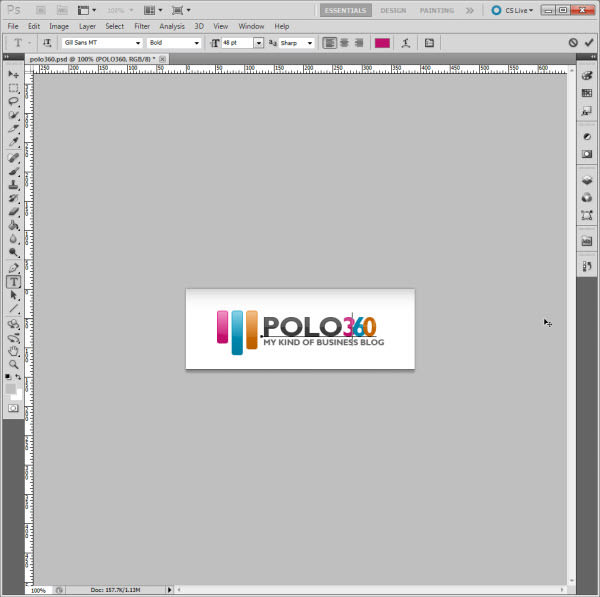Select the Pen tool
This screenshot has width=600, height=597.
(x=13, y=268)
